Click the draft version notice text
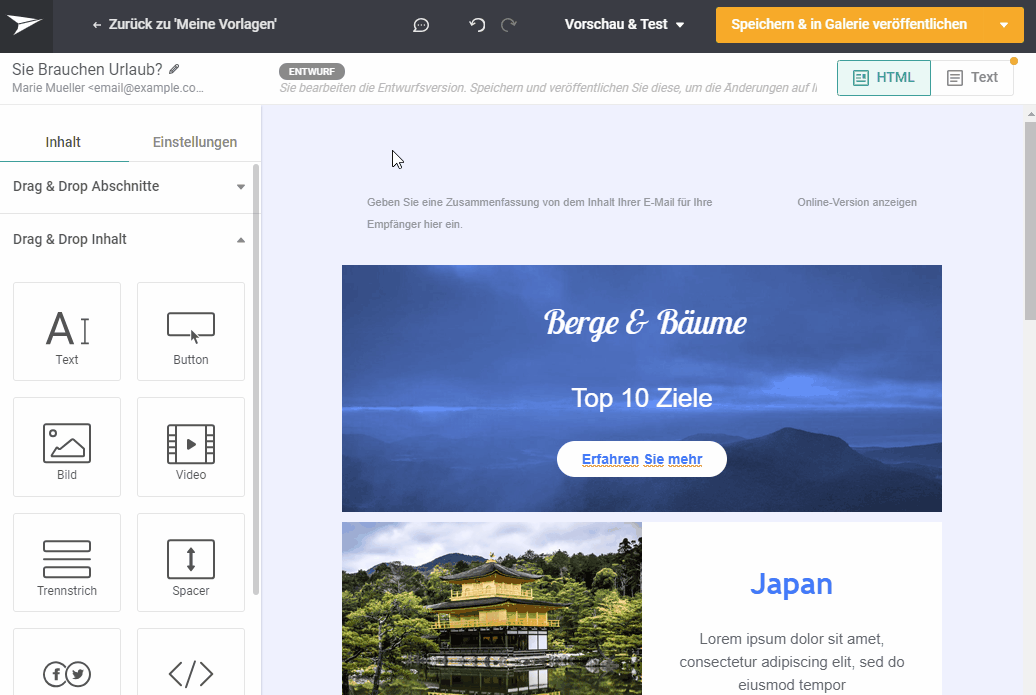Image resolution: width=1036 pixels, height=695 pixels. (x=548, y=88)
